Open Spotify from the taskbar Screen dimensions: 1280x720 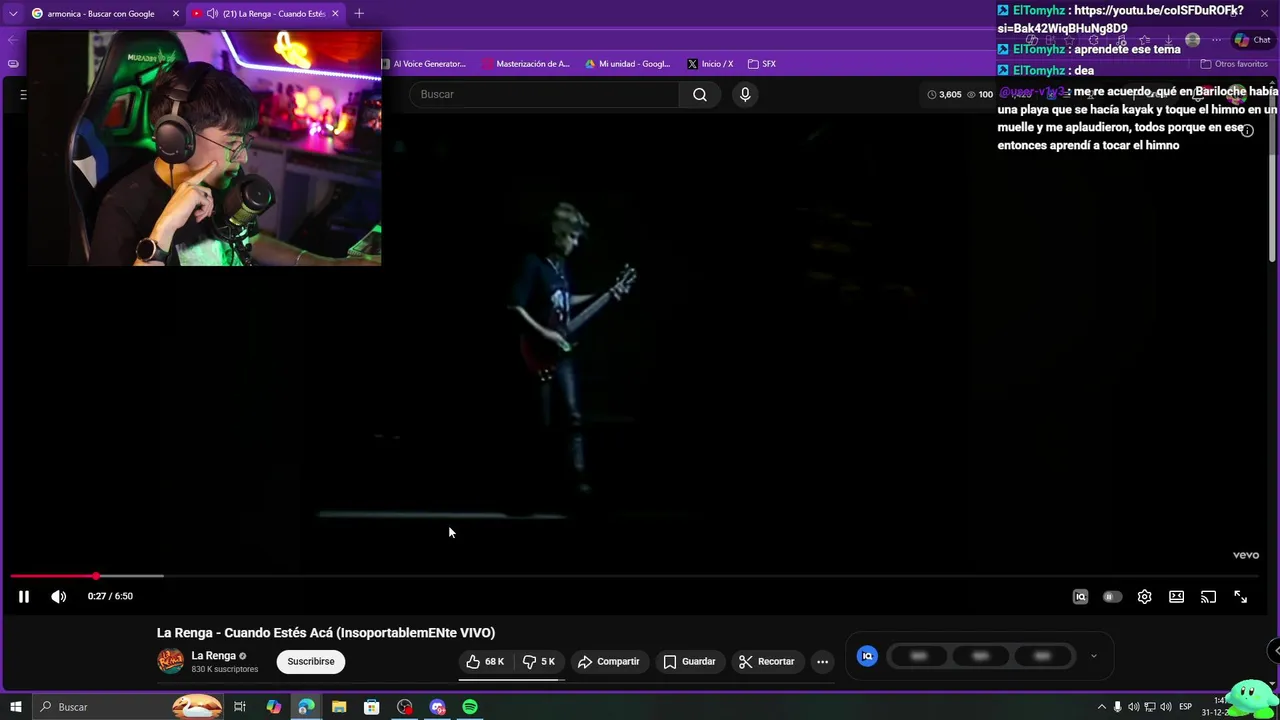click(x=470, y=707)
